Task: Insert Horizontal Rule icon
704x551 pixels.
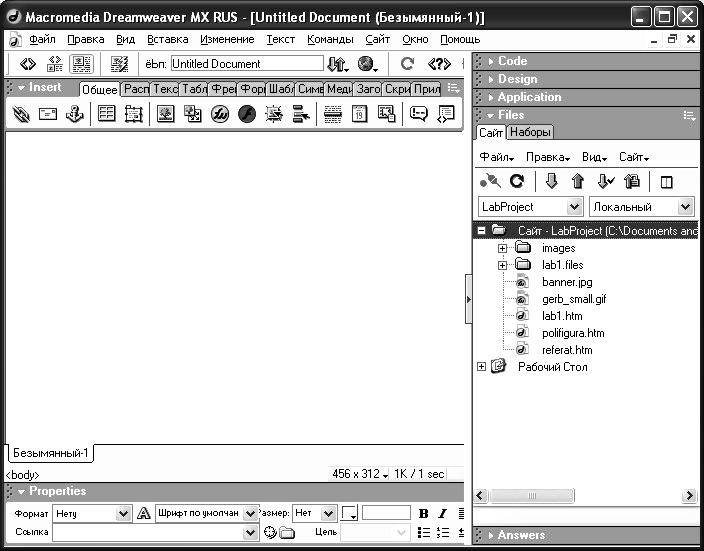Action: pos(333,114)
